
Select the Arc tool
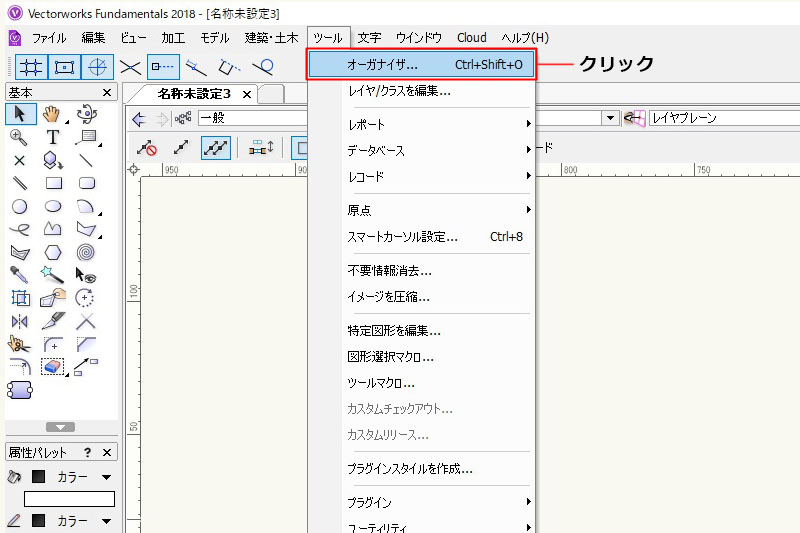(86, 207)
